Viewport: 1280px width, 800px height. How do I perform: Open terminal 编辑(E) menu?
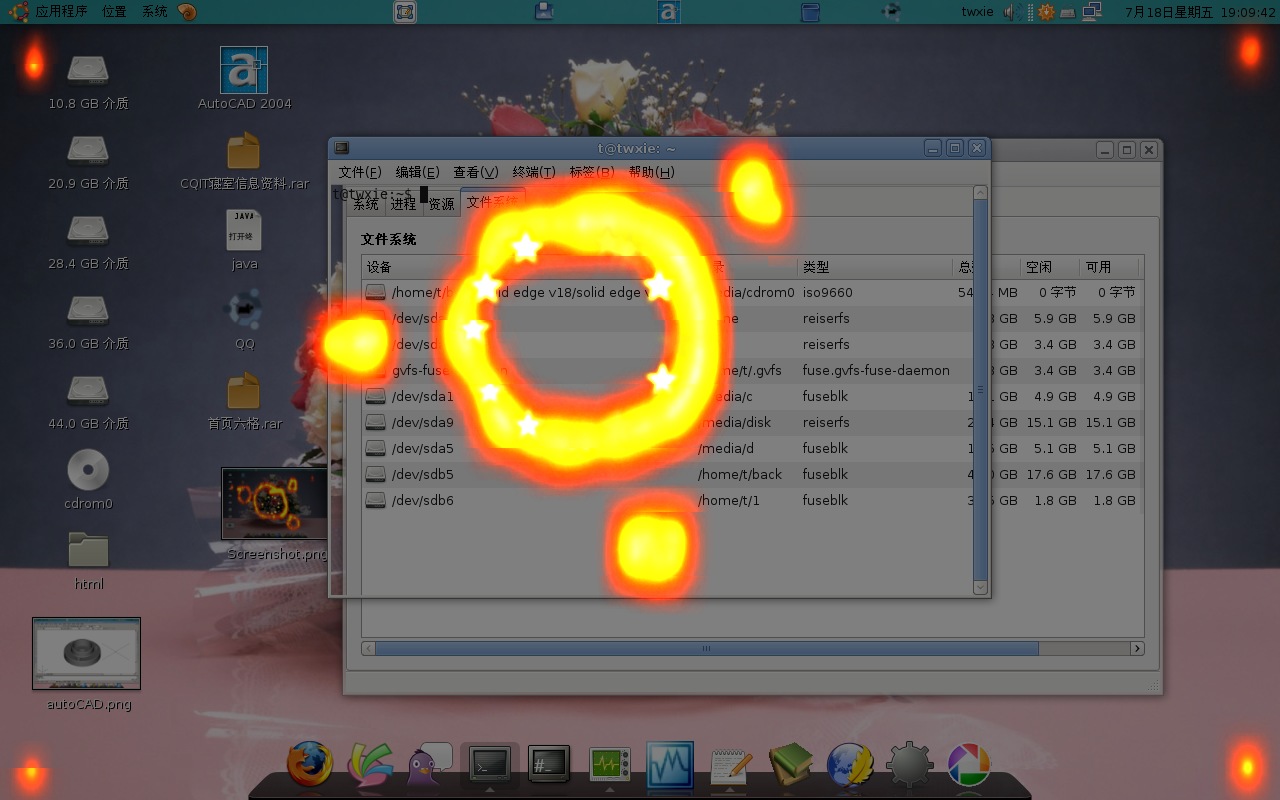[417, 172]
